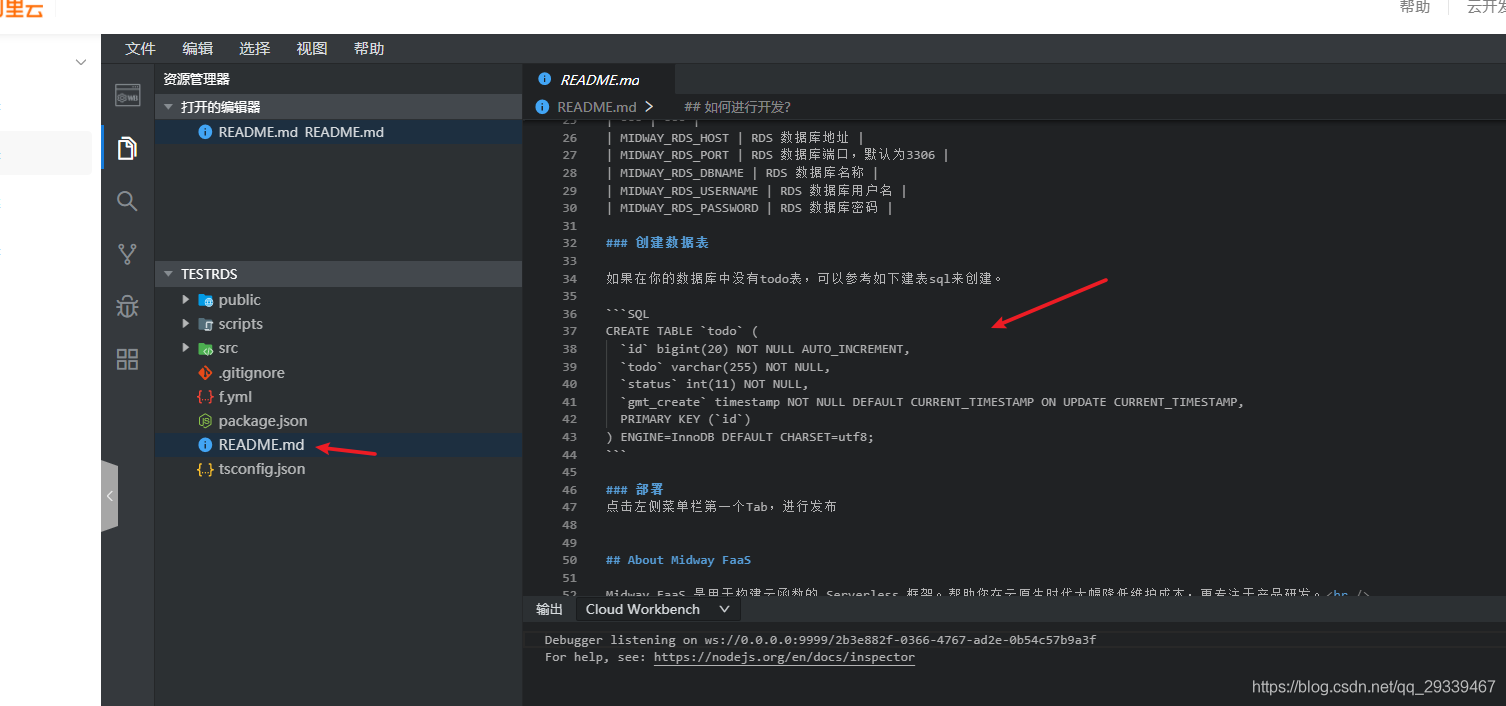Click line 'CREATE TABLE `todo` ('
This screenshot has height=706, width=1506.
click(682, 331)
